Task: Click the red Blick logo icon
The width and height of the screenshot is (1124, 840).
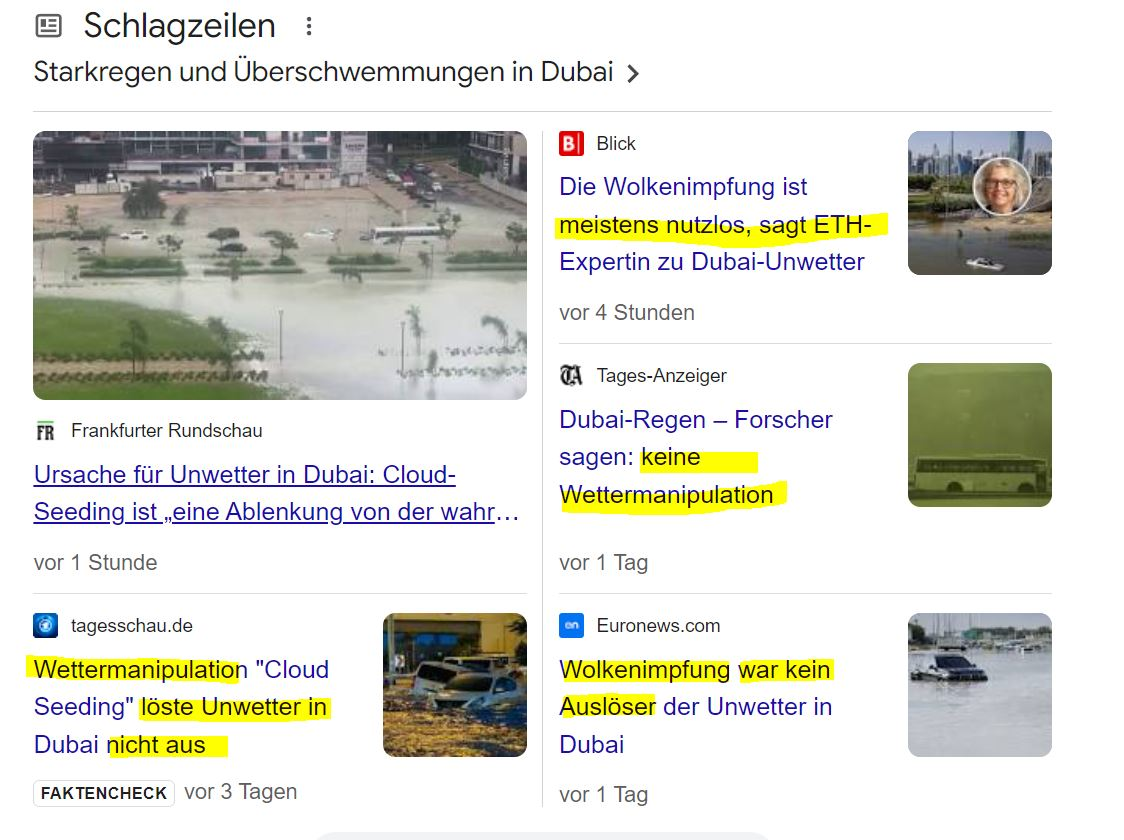Action: click(x=571, y=144)
